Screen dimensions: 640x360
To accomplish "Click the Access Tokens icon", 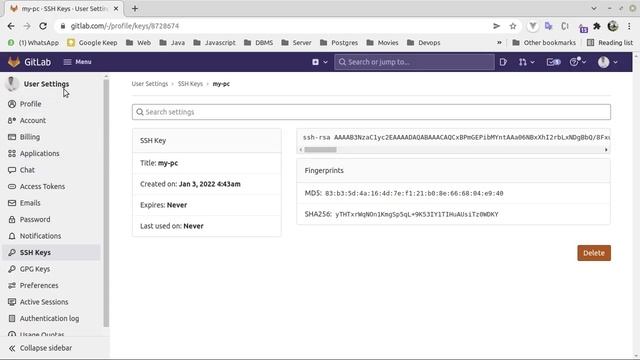I will [x=12, y=187].
